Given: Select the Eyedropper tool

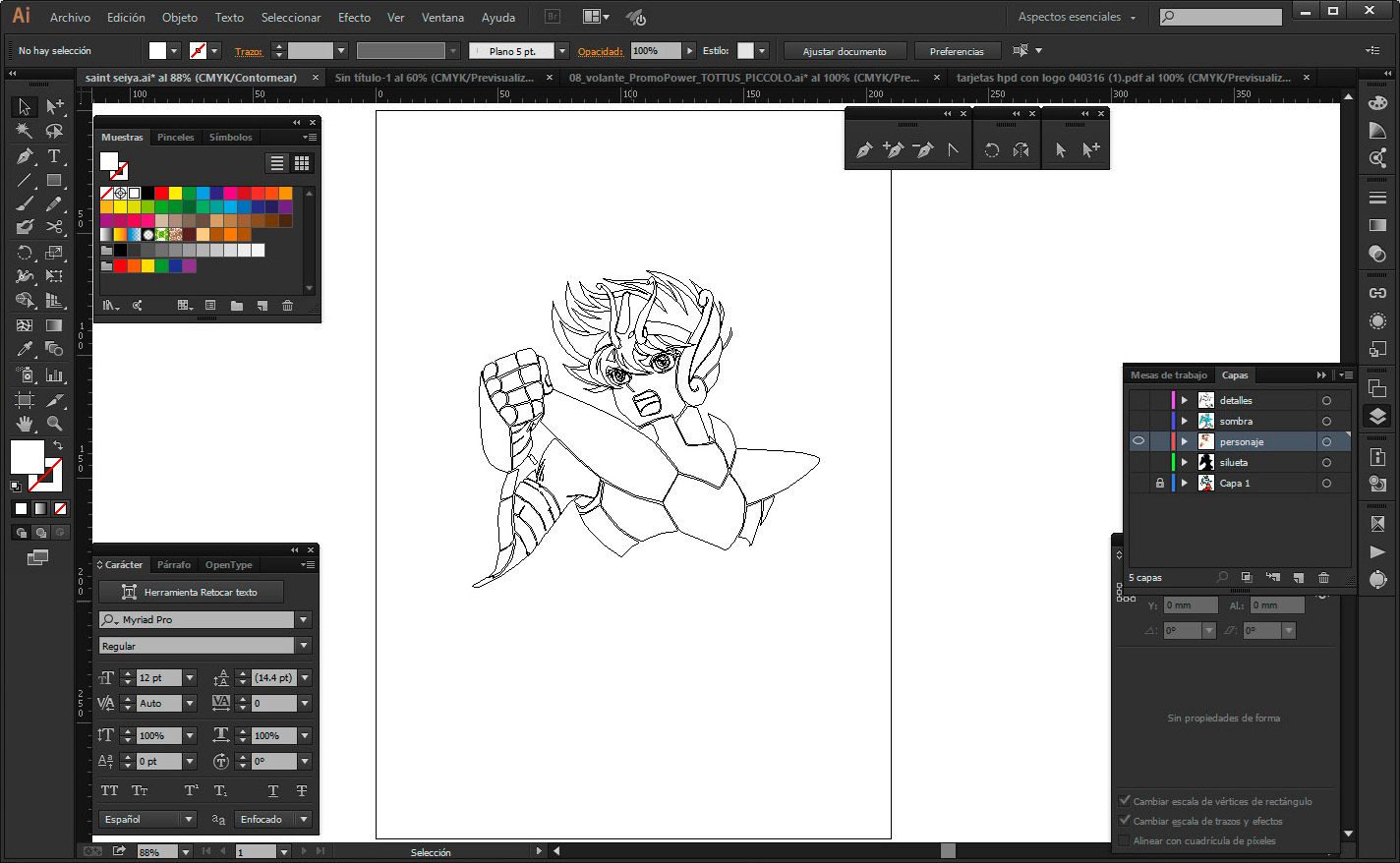Looking at the screenshot, I should tap(25, 349).
